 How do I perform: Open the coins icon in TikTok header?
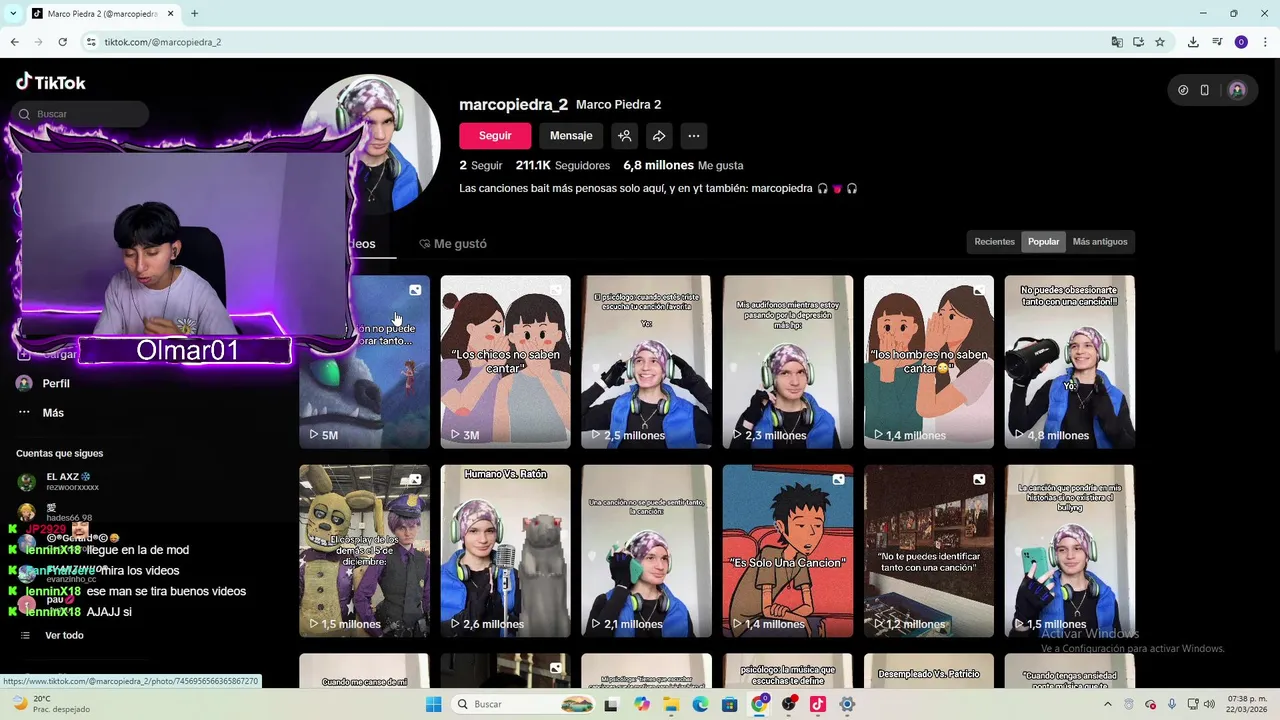1183,90
